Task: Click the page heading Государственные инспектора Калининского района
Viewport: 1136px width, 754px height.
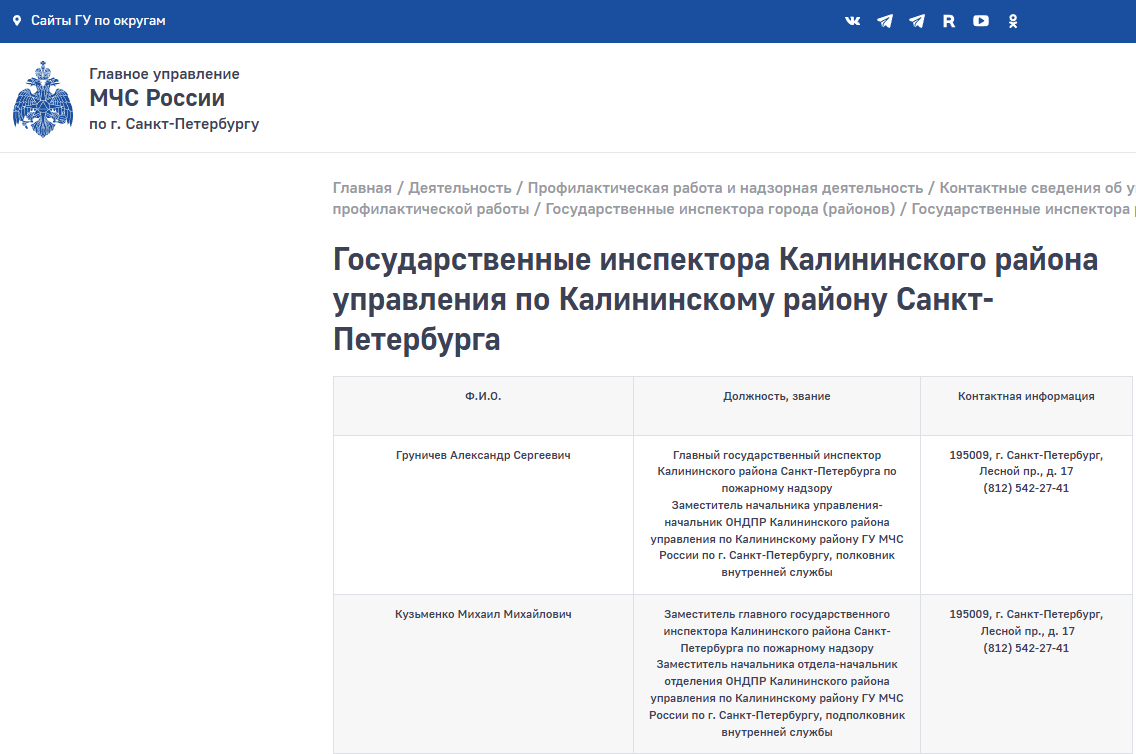Action: pos(715,299)
